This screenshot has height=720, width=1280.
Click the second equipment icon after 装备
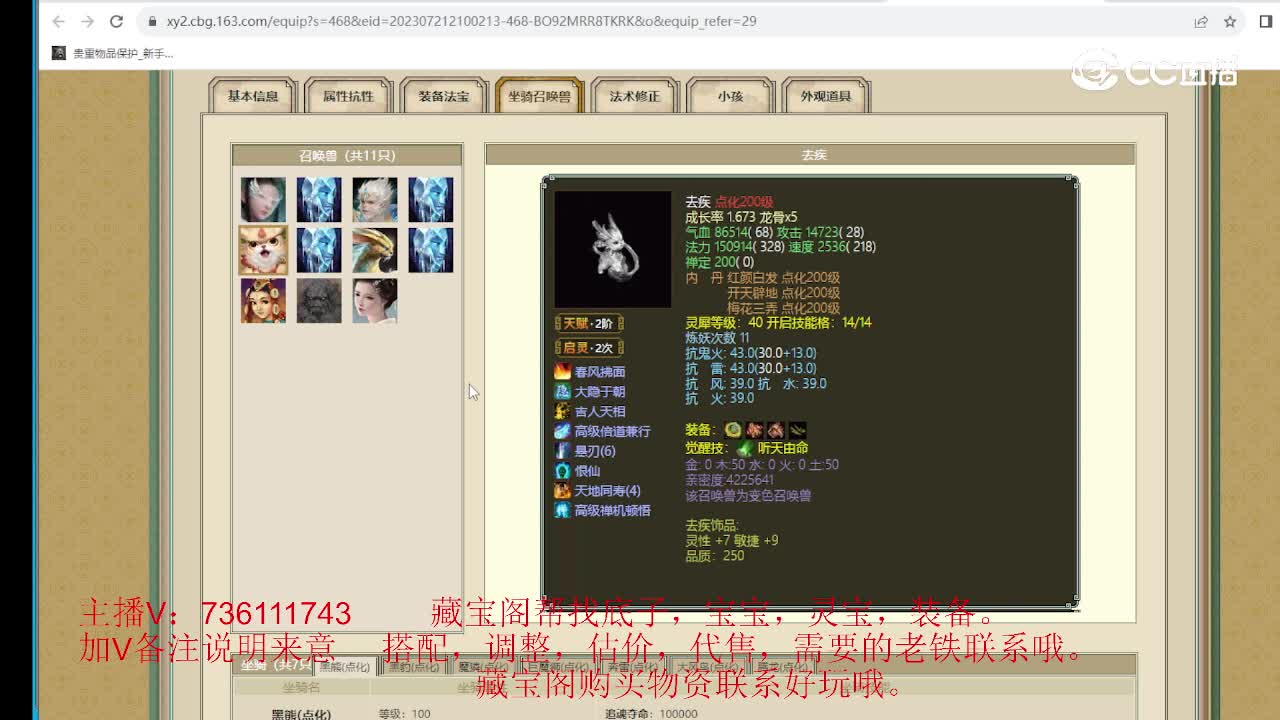pos(754,429)
